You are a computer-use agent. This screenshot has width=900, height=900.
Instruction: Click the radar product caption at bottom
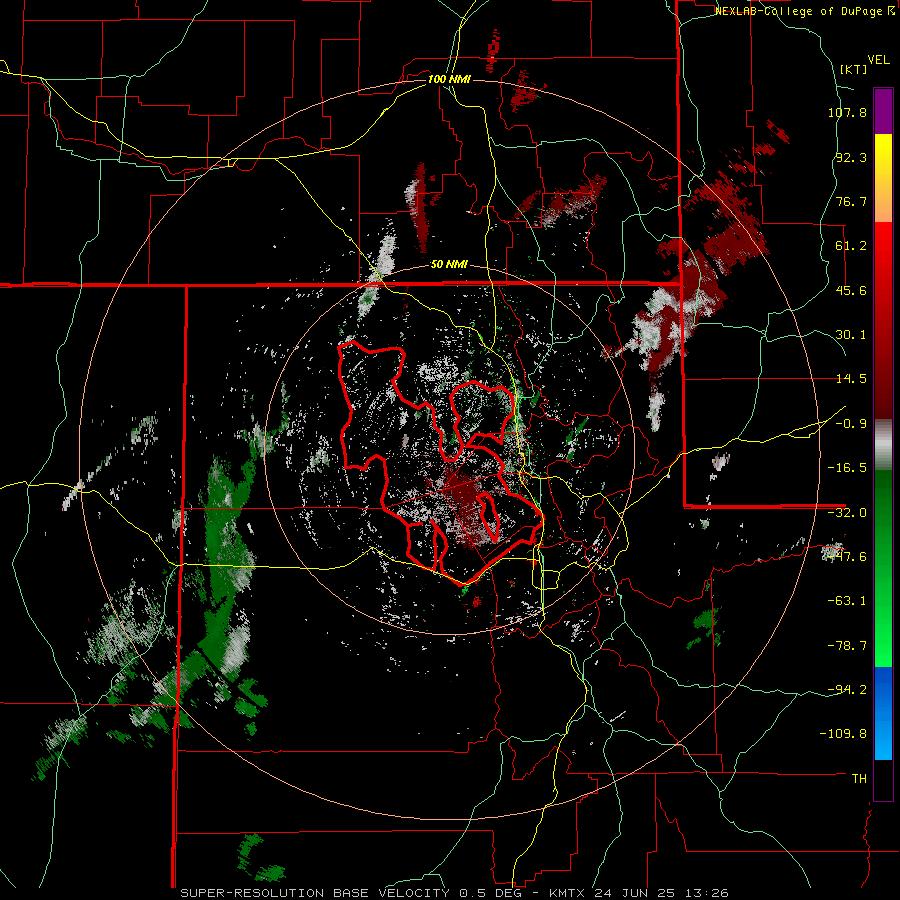pyautogui.click(x=455, y=893)
